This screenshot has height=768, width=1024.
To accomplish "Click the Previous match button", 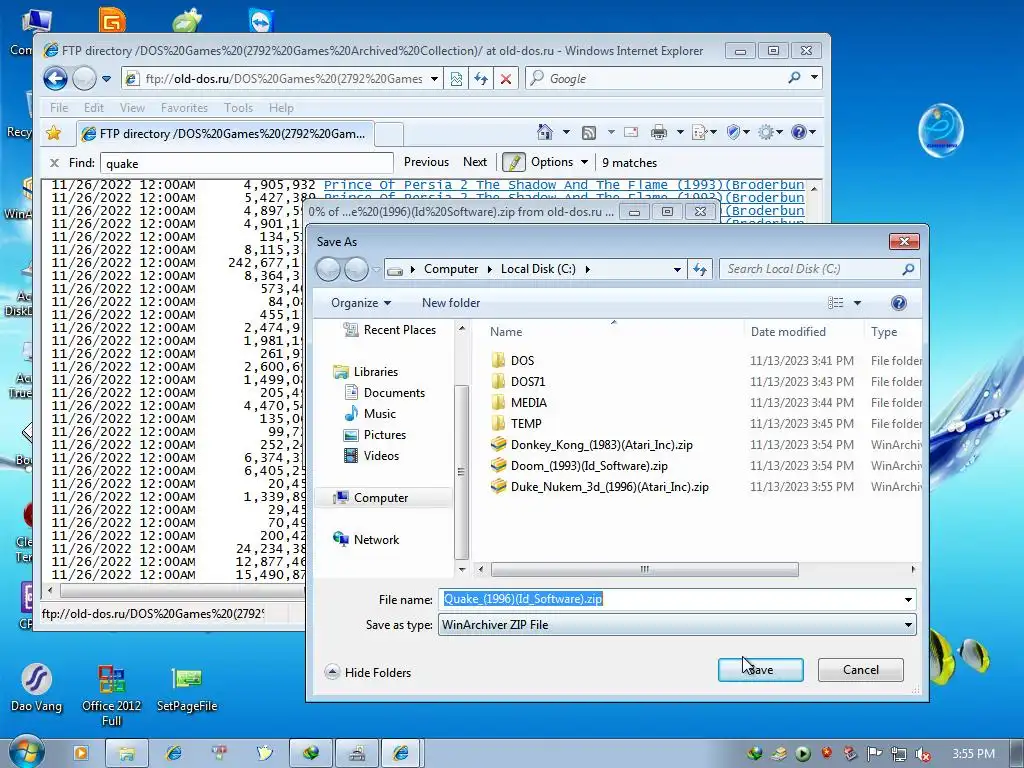I will point(426,162).
